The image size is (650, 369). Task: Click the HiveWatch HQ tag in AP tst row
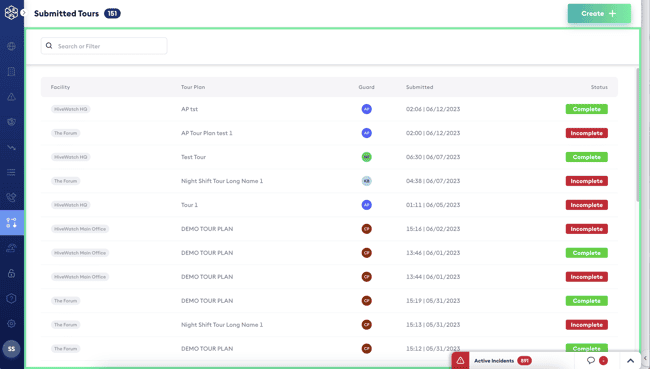71,109
